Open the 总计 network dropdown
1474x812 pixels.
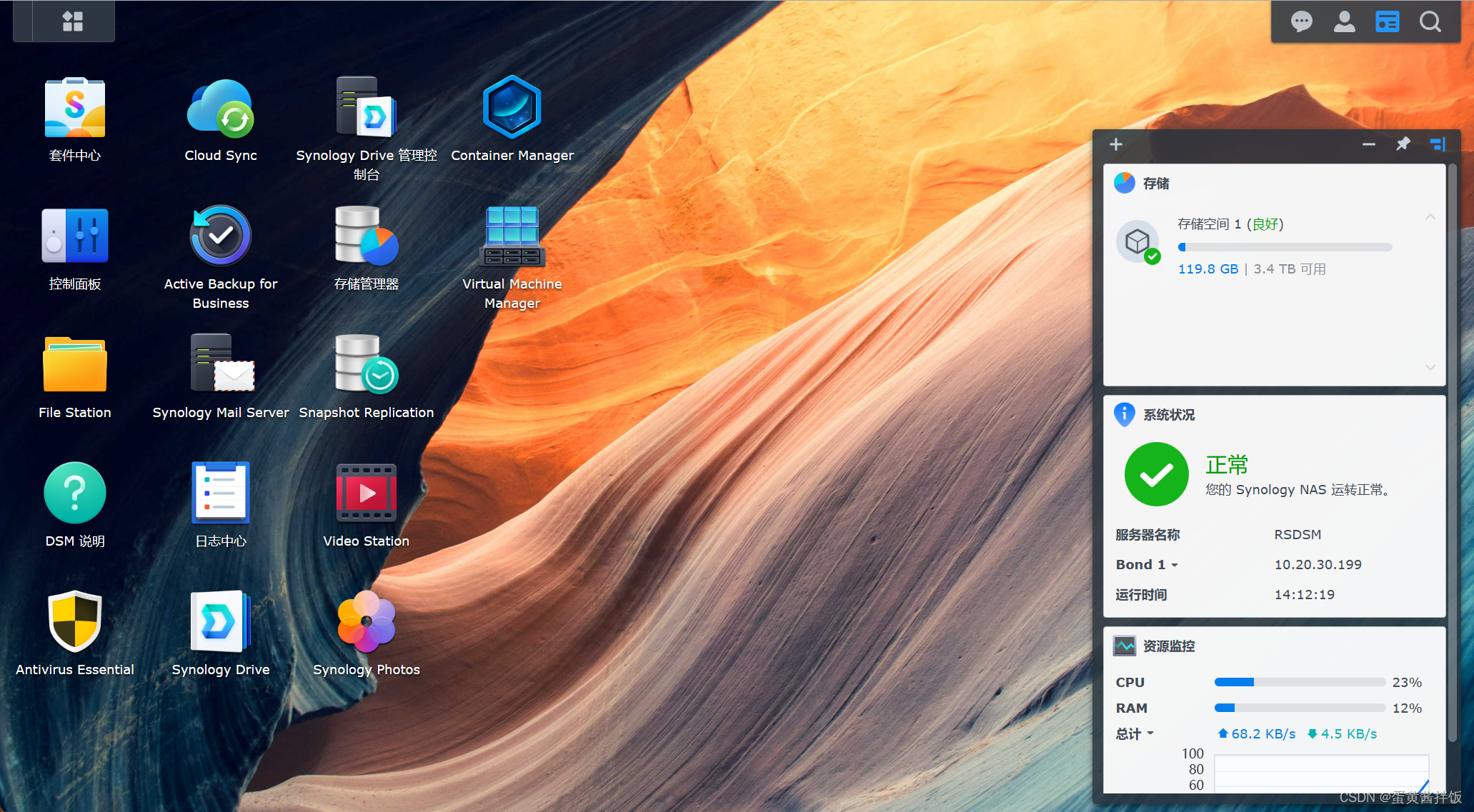[1135, 734]
